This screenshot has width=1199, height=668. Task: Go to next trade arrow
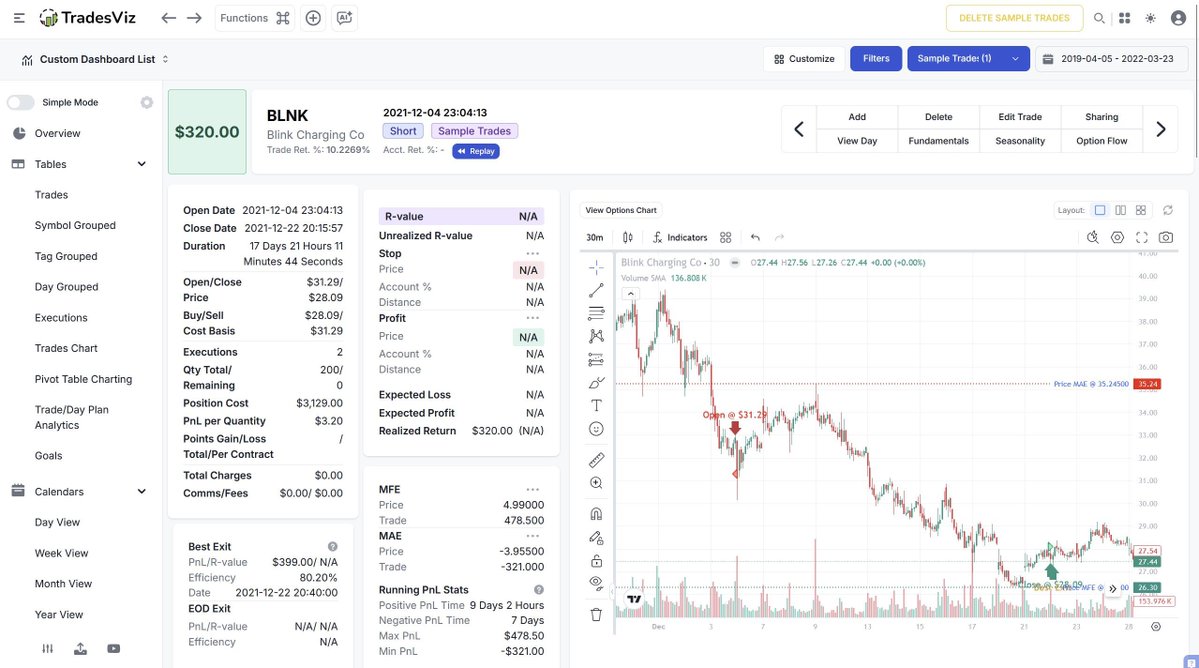pos(1161,129)
